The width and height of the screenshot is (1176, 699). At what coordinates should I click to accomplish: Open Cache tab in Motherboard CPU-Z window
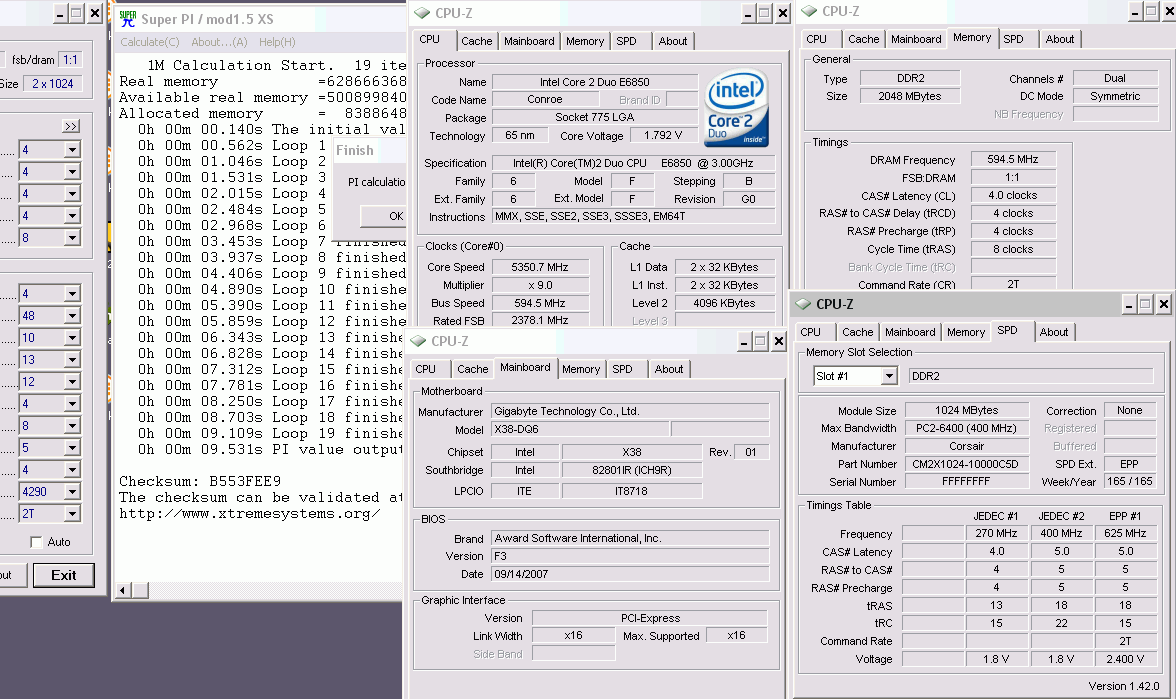coord(472,369)
